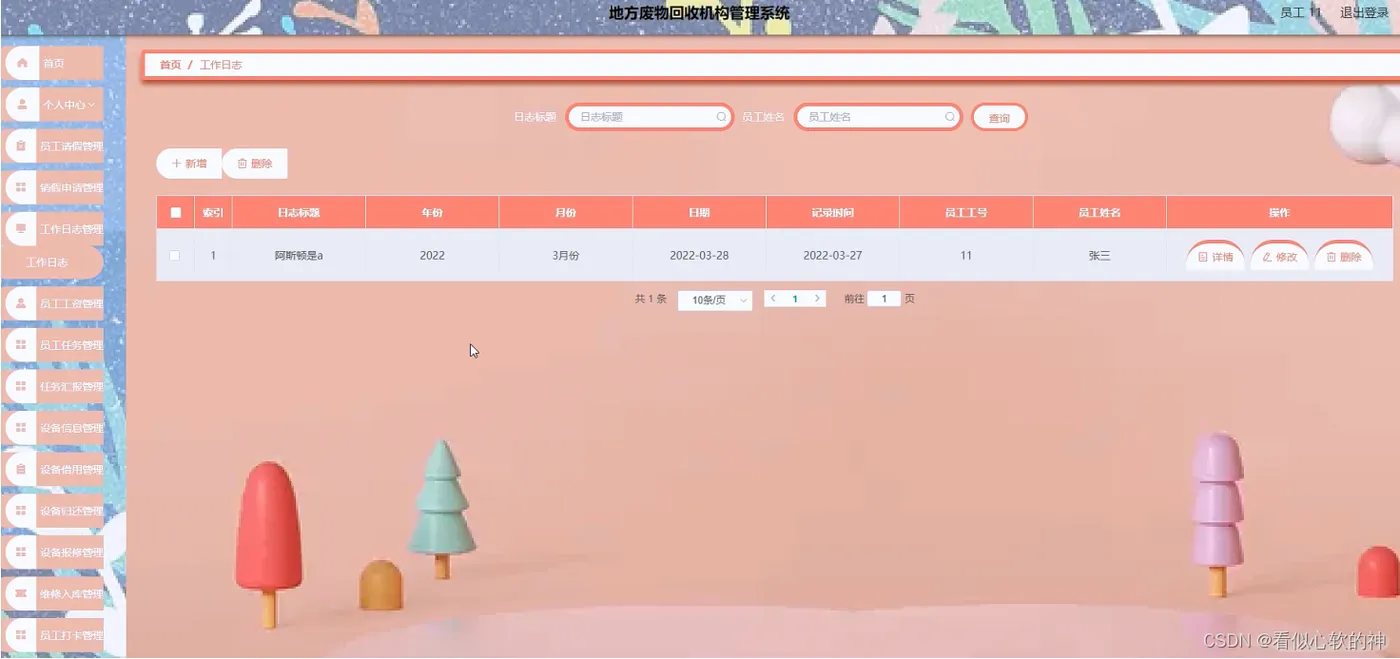Click the 张三 employee name cell
The height and width of the screenshot is (659, 1400).
click(1099, 255)
